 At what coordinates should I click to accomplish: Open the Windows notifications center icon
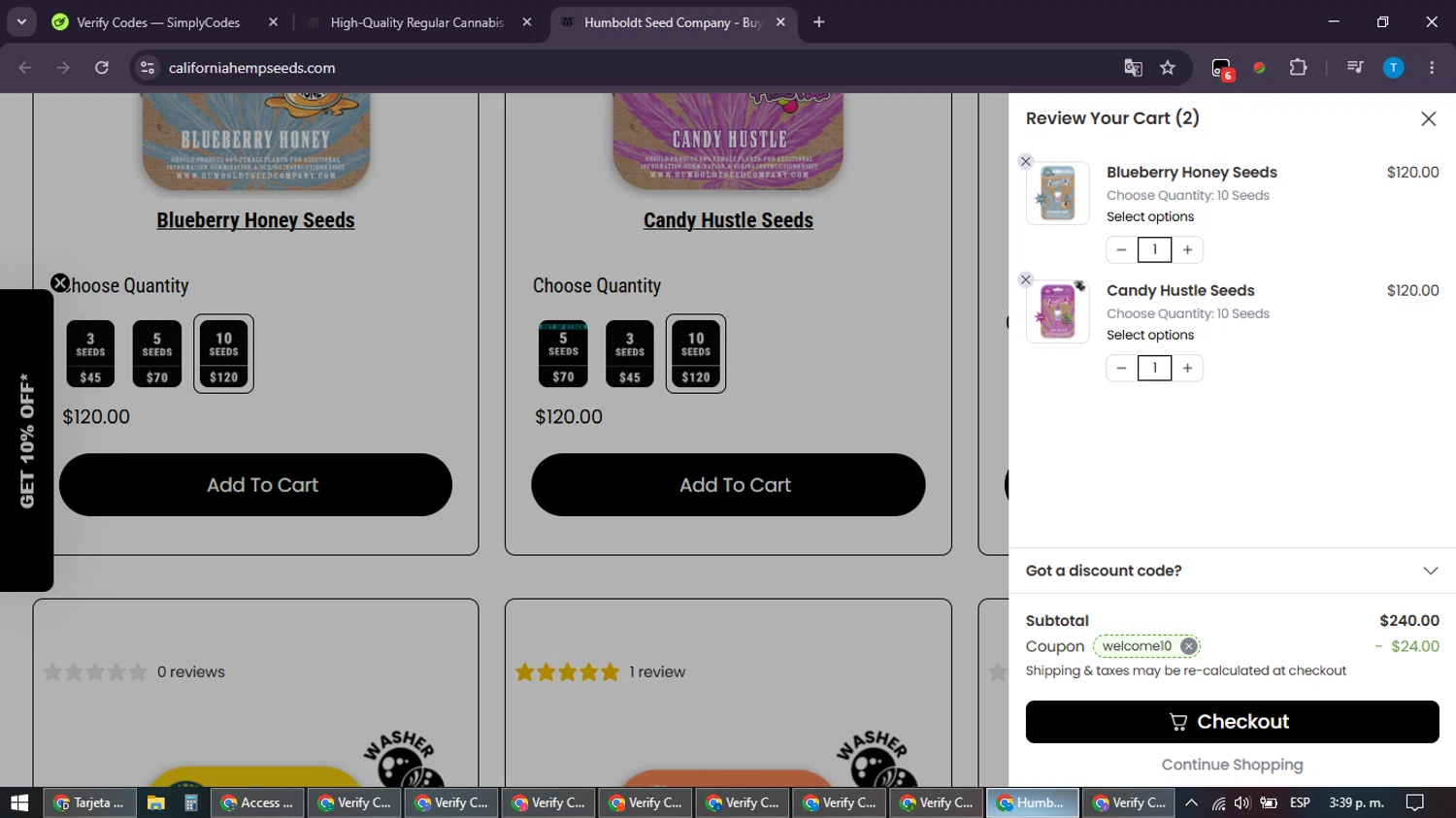(x=1415, y=802)
